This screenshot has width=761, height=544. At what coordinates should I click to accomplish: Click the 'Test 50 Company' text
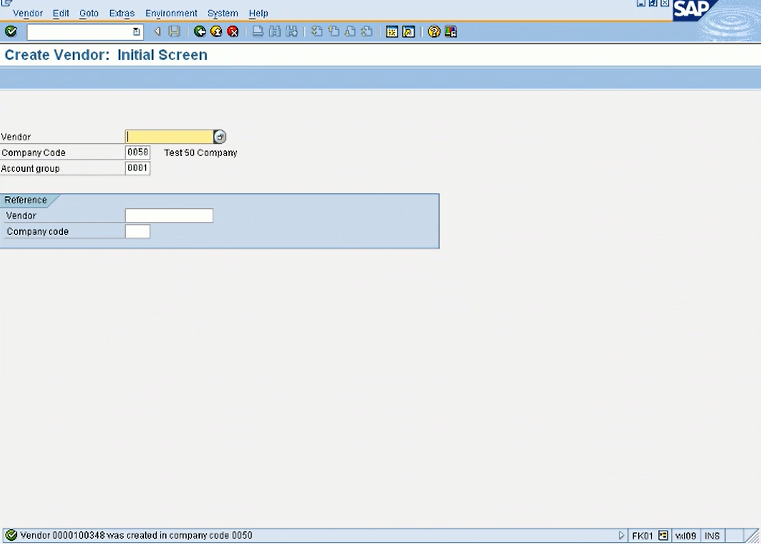point(200,152)
